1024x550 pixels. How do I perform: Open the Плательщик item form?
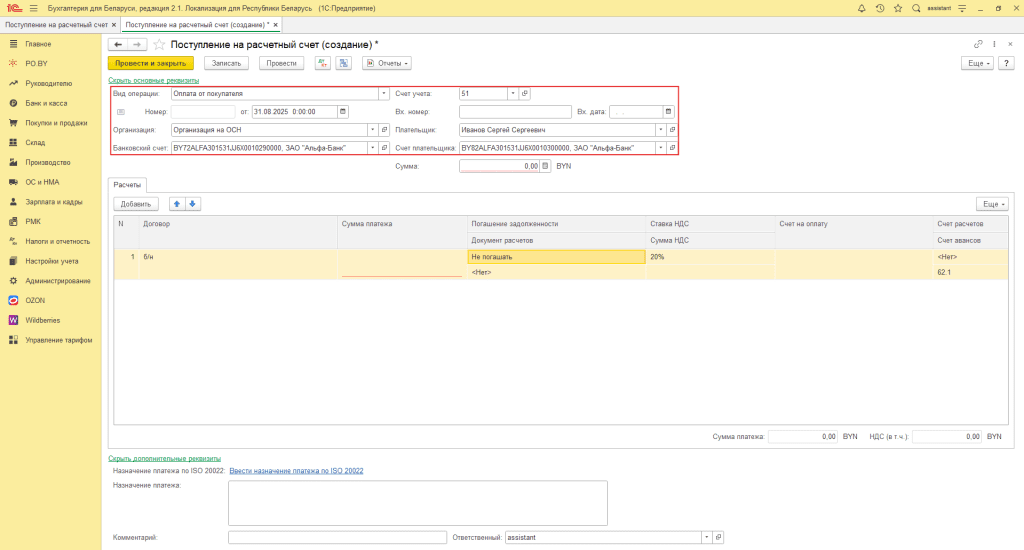click(x=672, y=130)
